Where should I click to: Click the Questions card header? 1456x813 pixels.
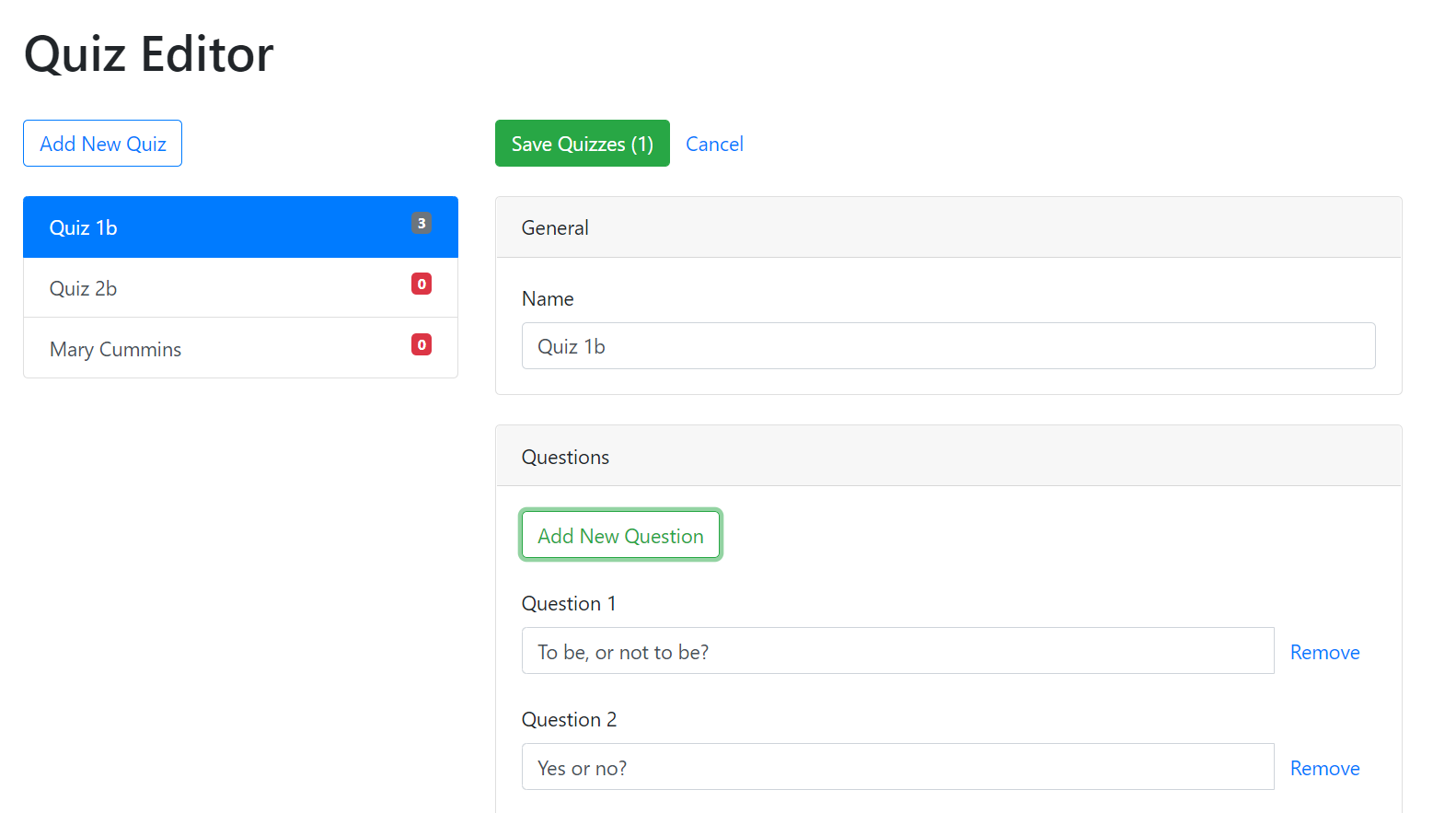948,457
